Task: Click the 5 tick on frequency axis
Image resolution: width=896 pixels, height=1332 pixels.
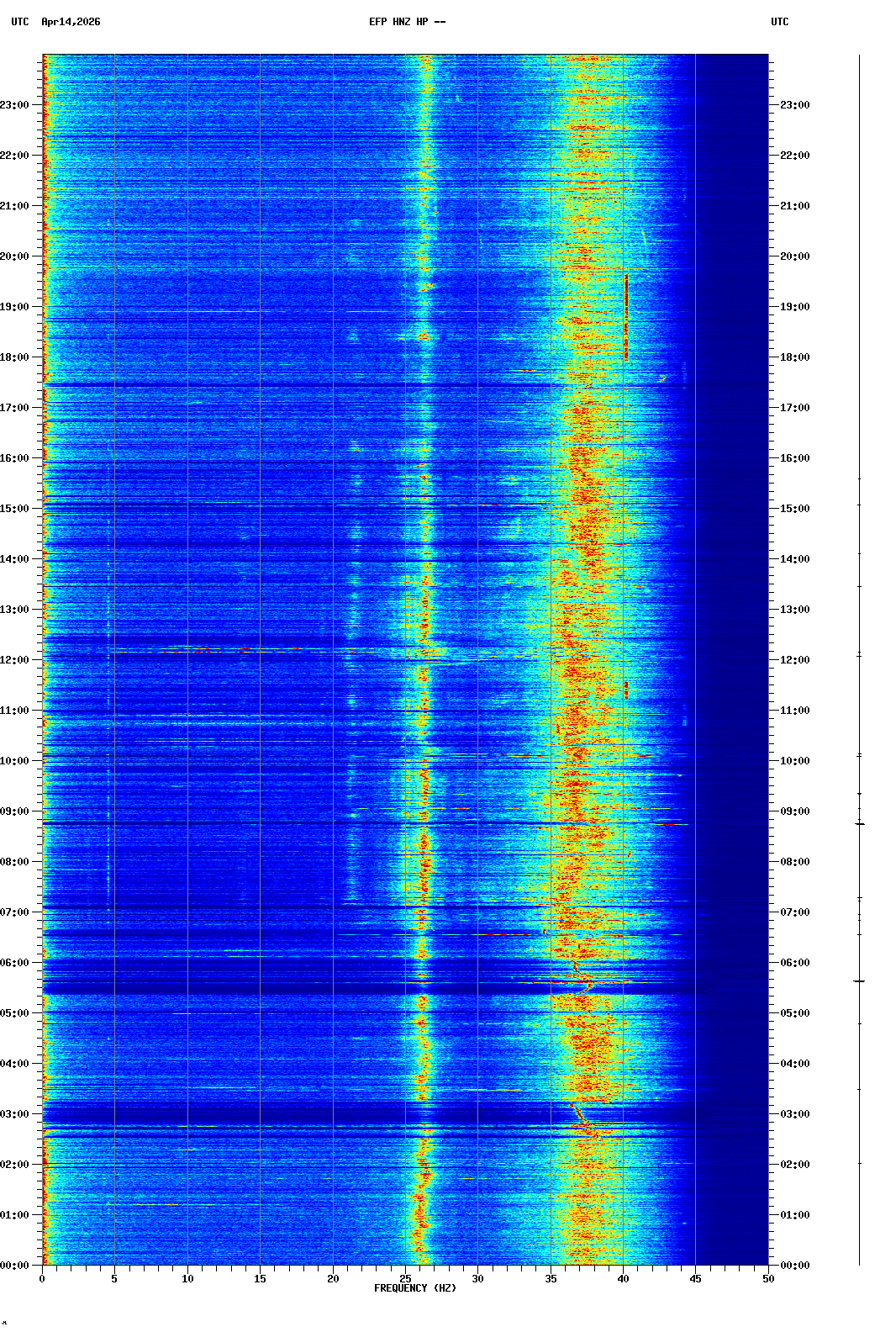Action: point(114,1279)
